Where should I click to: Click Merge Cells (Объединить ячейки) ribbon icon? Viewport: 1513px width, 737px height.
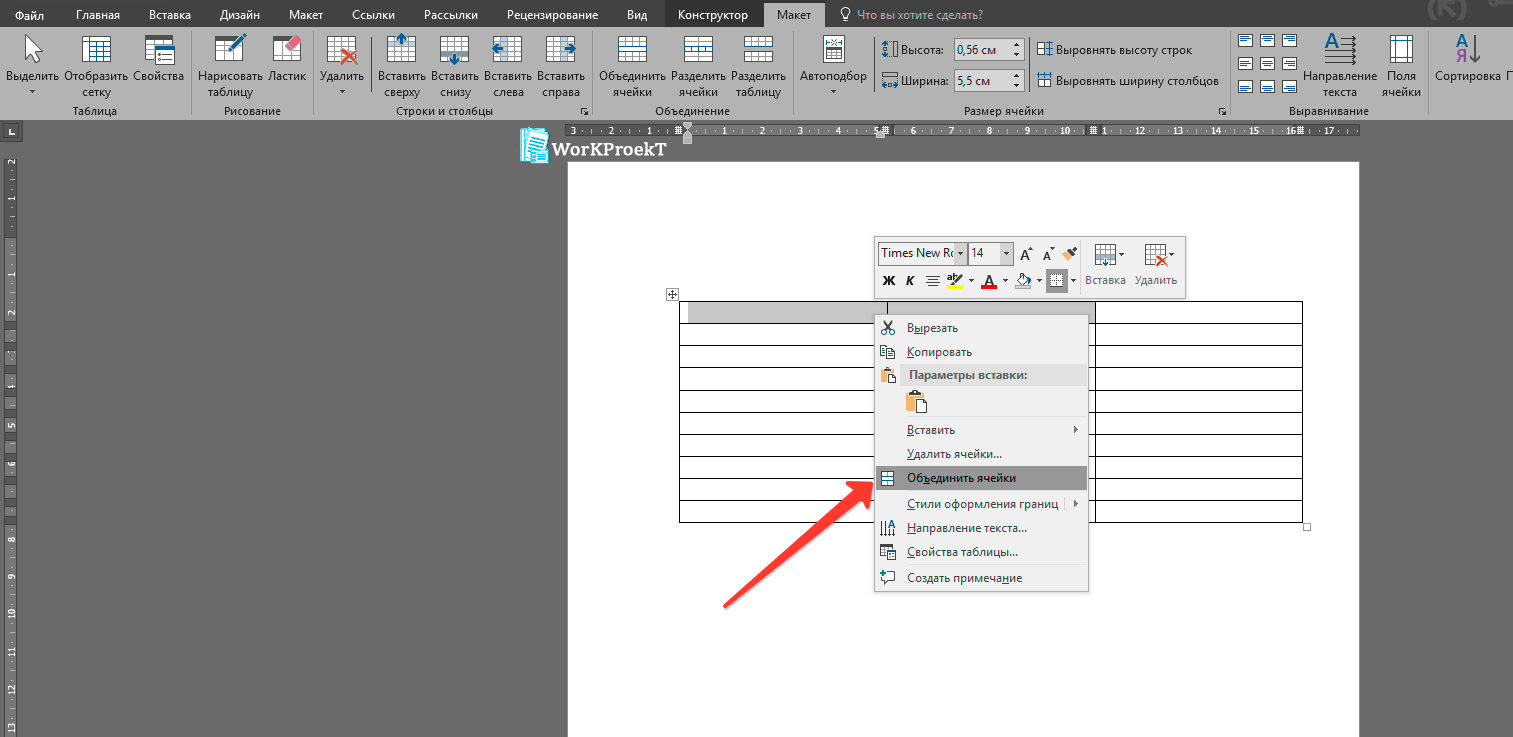tap(632, 51)
